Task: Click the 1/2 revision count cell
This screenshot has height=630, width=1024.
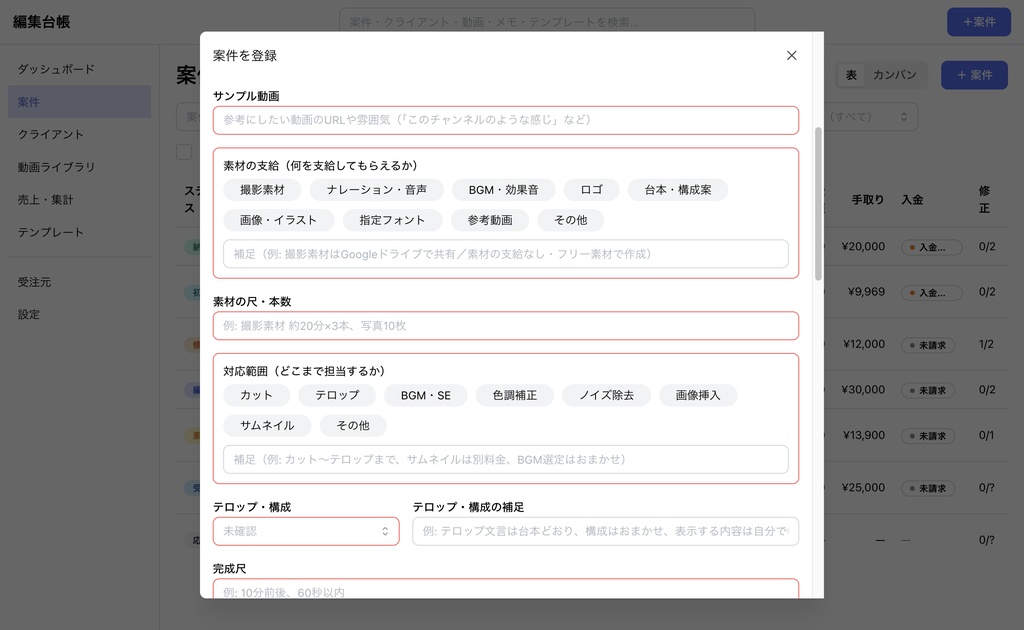Action: (987, 344)
